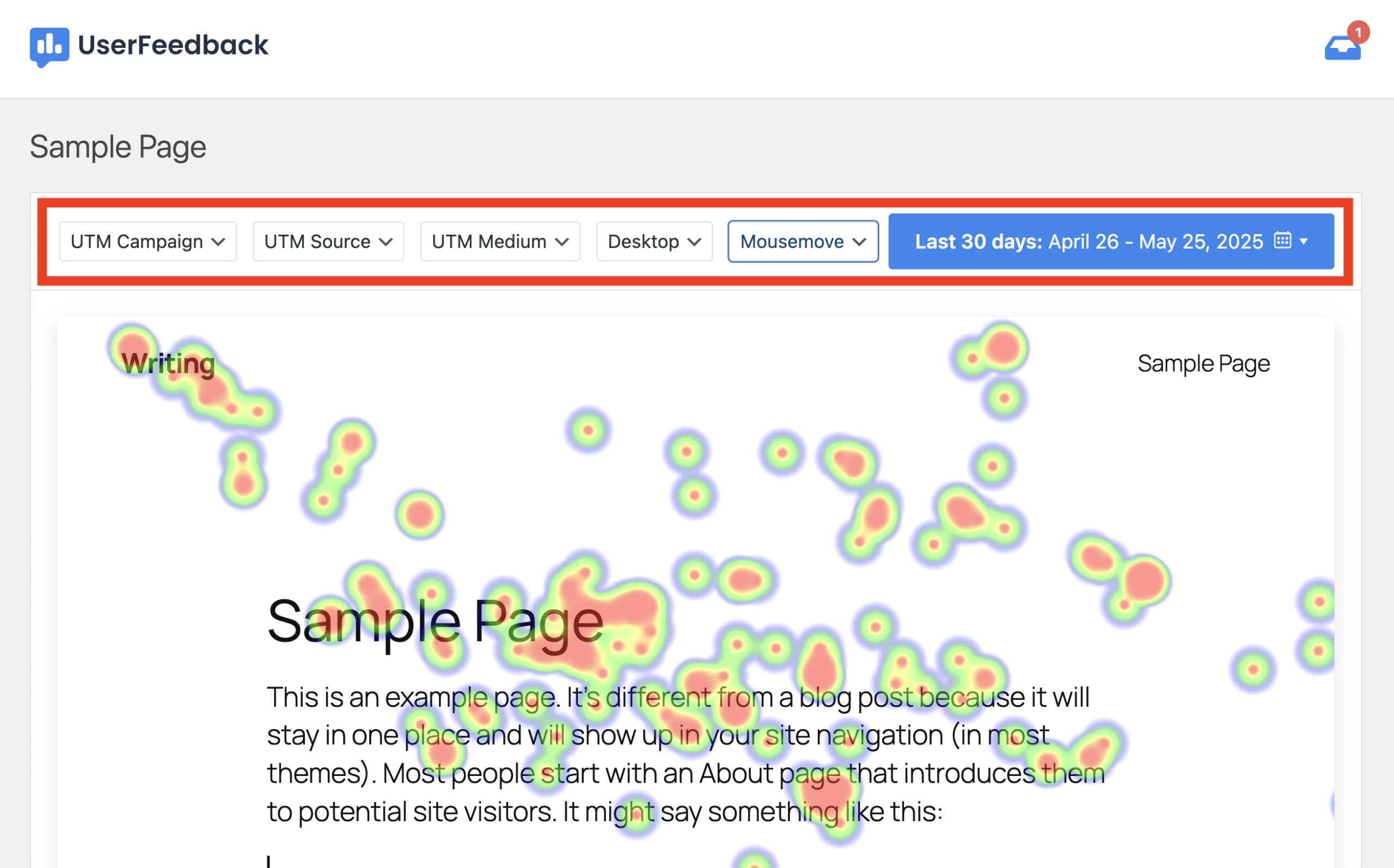Select the UTM Source filter
The image size is (1394, 868).
329,242
